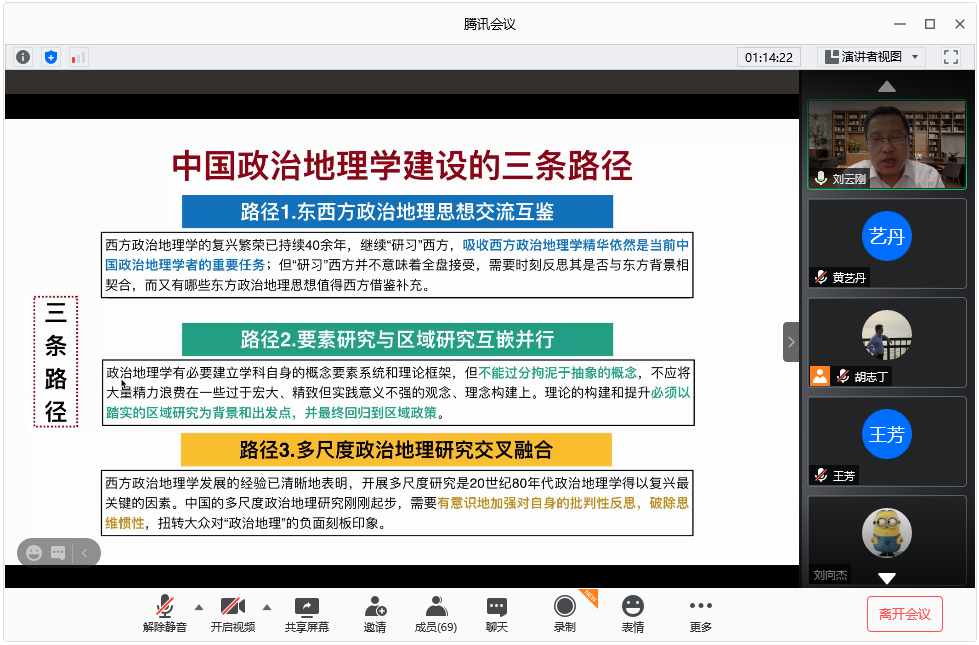Open the 更多 options menu

point(700,613)
